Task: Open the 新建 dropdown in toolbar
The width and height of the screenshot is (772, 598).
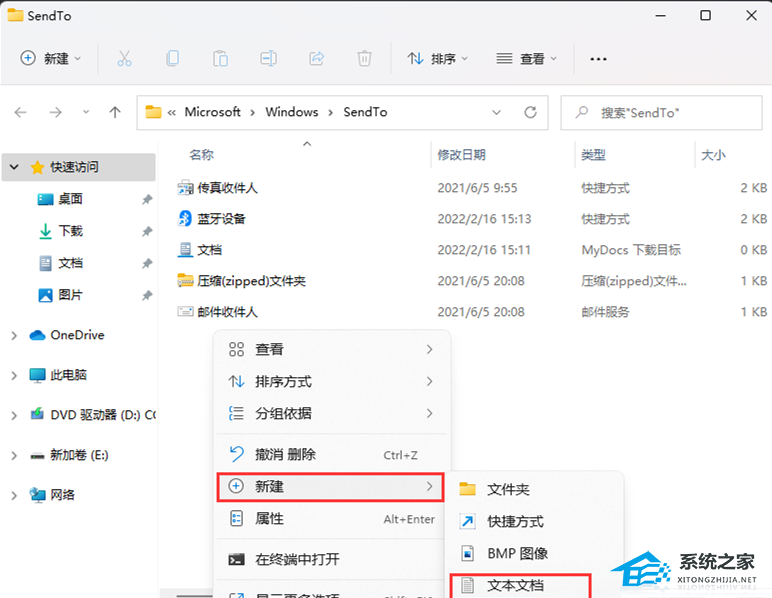Action: point(51,59)
